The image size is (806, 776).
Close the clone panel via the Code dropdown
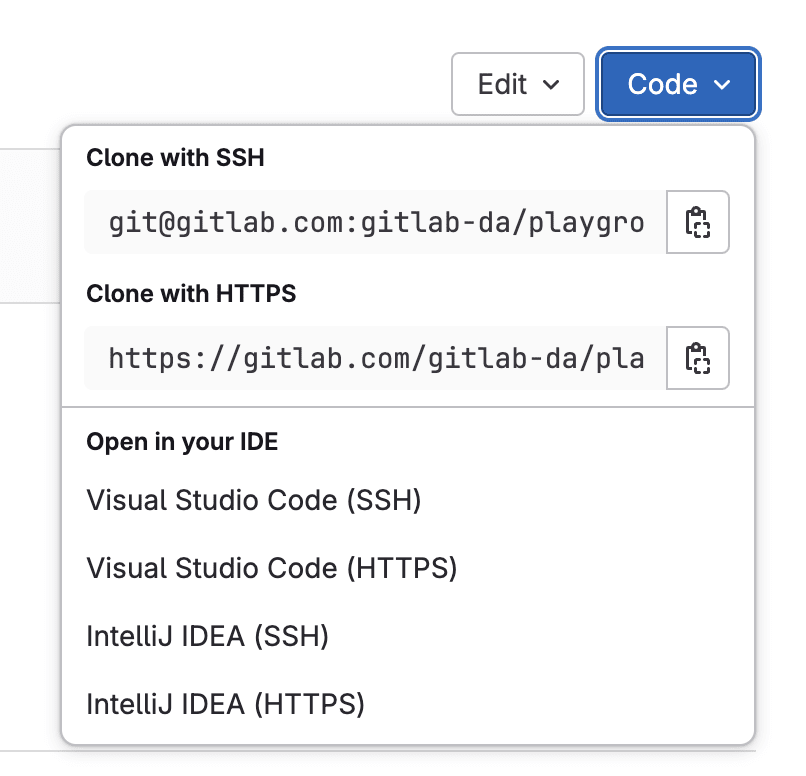click(x=677, y=85)
